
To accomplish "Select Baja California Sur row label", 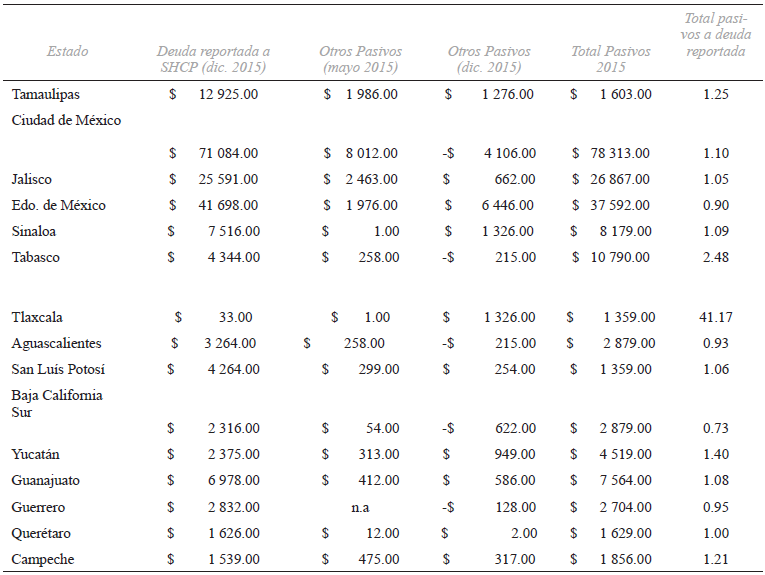I will point(57,403).
